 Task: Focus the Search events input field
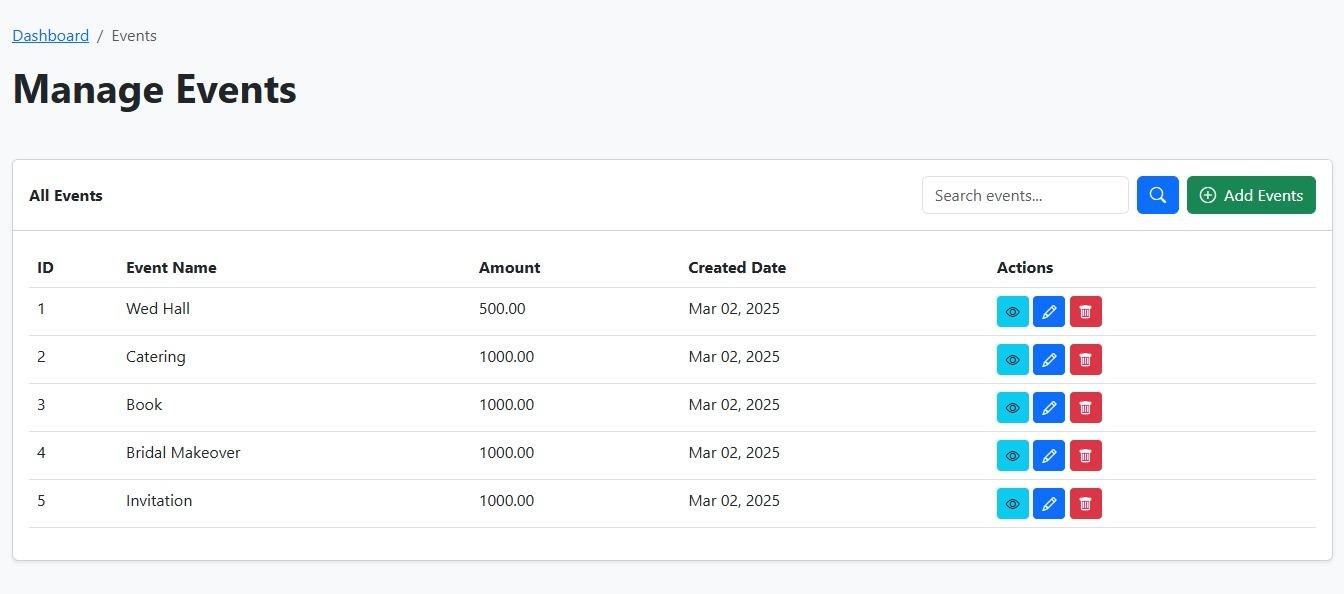tap(1024, 195)
